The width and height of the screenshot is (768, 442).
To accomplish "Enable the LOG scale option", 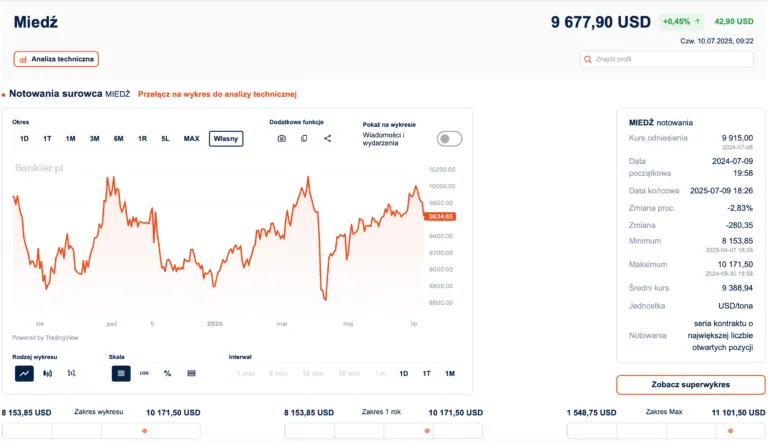I will [144, 373].
